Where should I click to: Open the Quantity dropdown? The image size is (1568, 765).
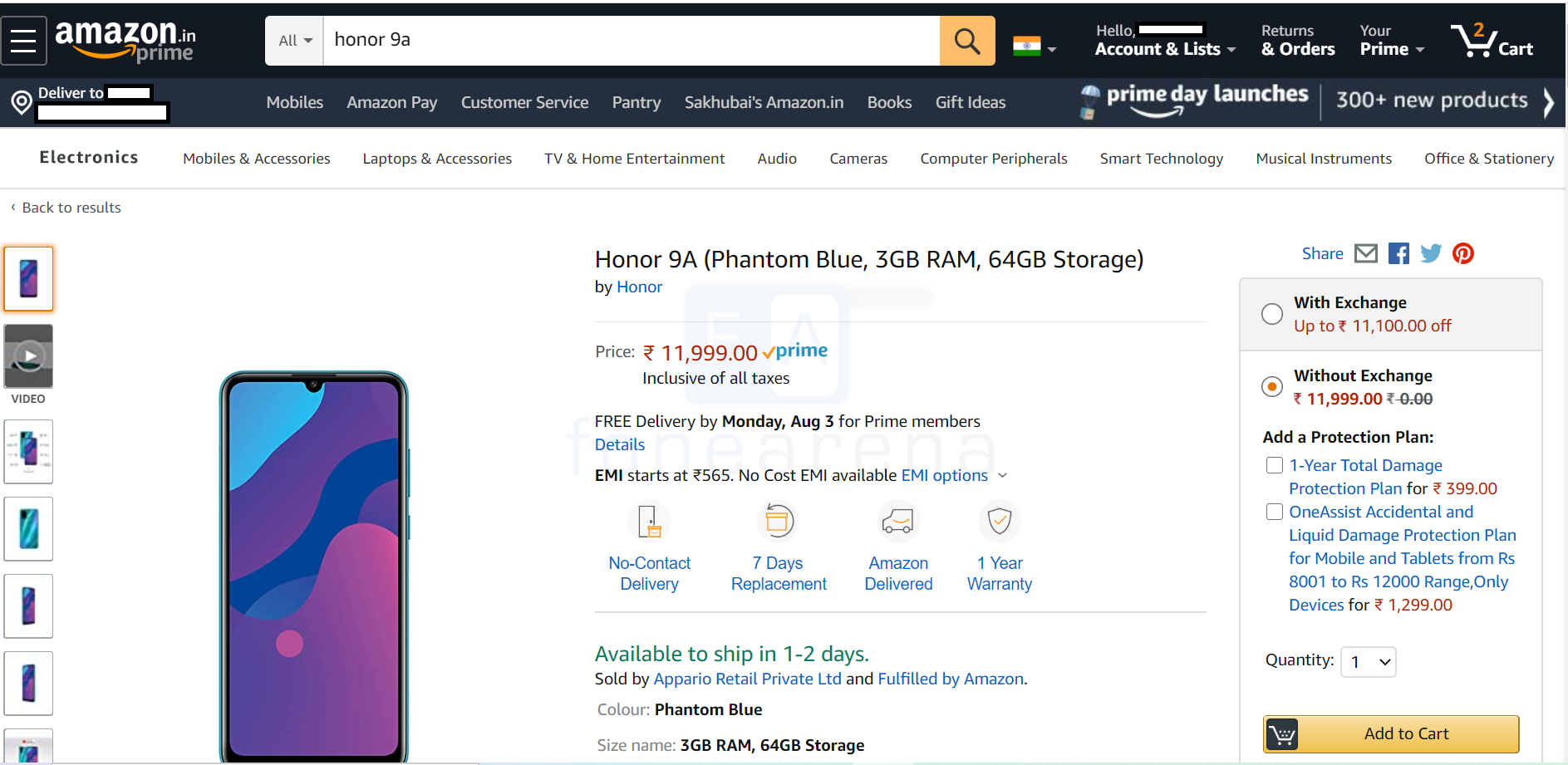(1369, 662)
